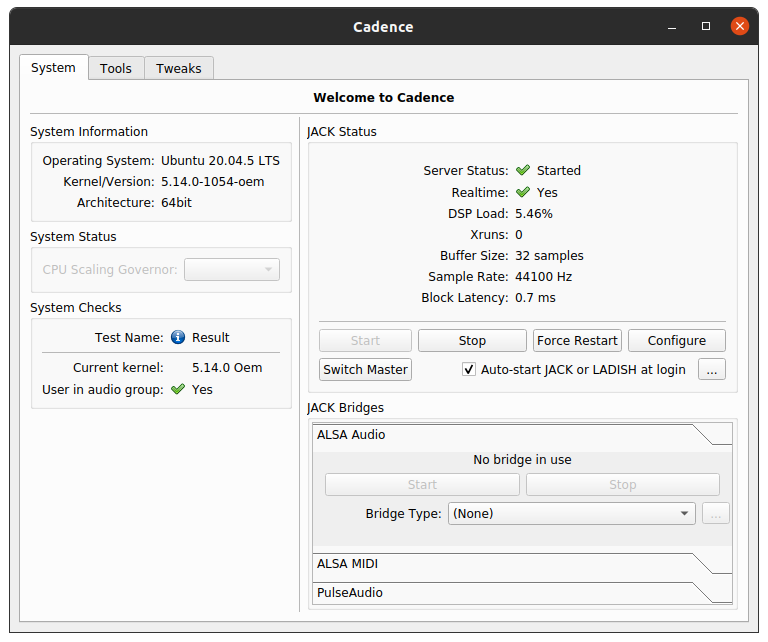Open auto-start options ellipsis button

[712, 370]
